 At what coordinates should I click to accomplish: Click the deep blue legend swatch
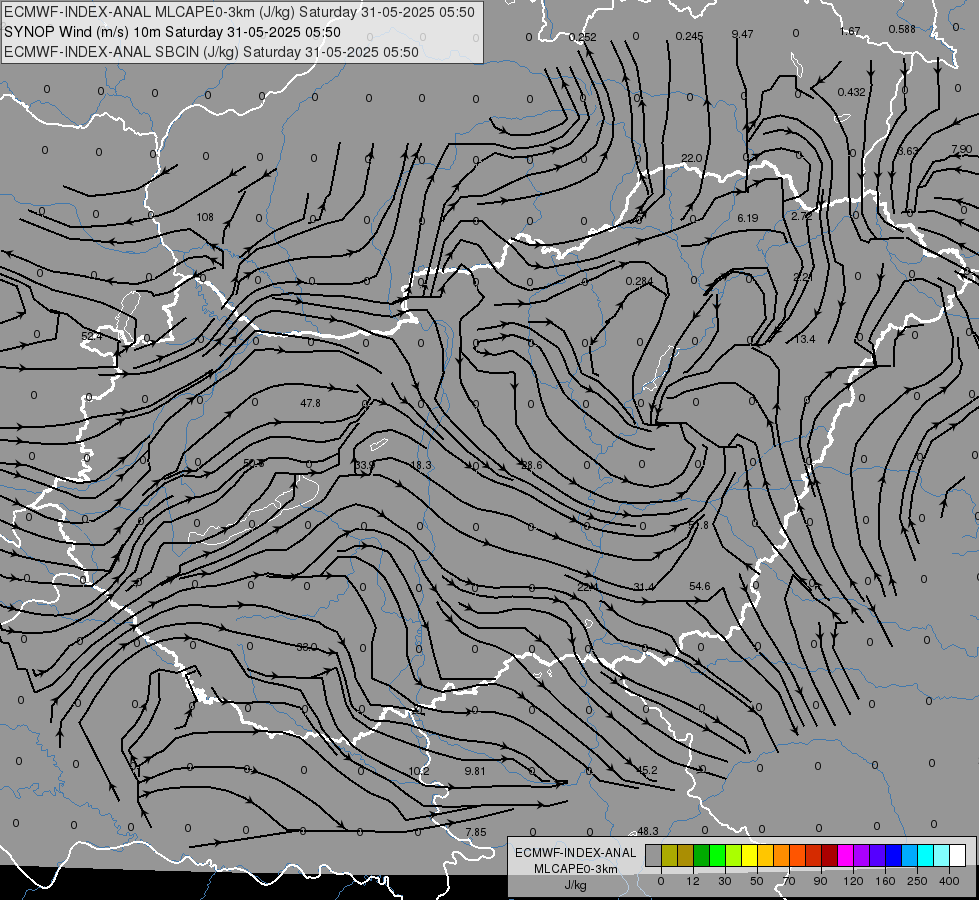[x=894, y=855]
